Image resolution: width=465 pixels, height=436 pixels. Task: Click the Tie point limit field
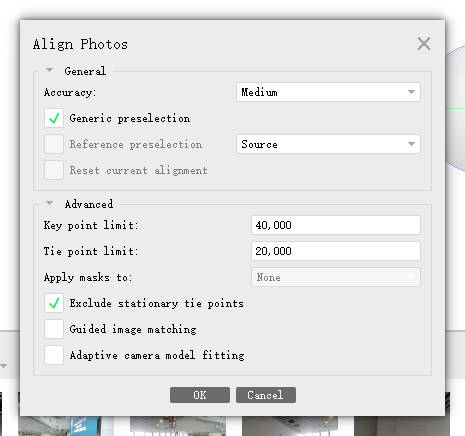[336, 251]
